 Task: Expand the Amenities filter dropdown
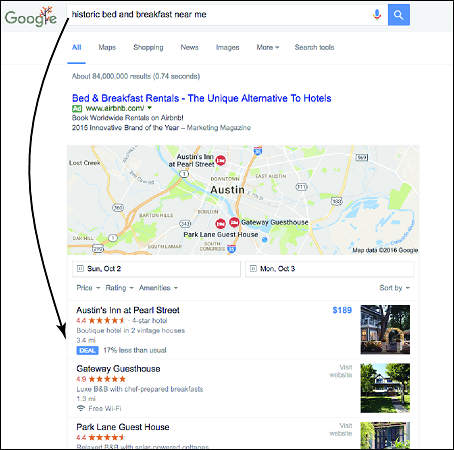(x=158, y=288)
